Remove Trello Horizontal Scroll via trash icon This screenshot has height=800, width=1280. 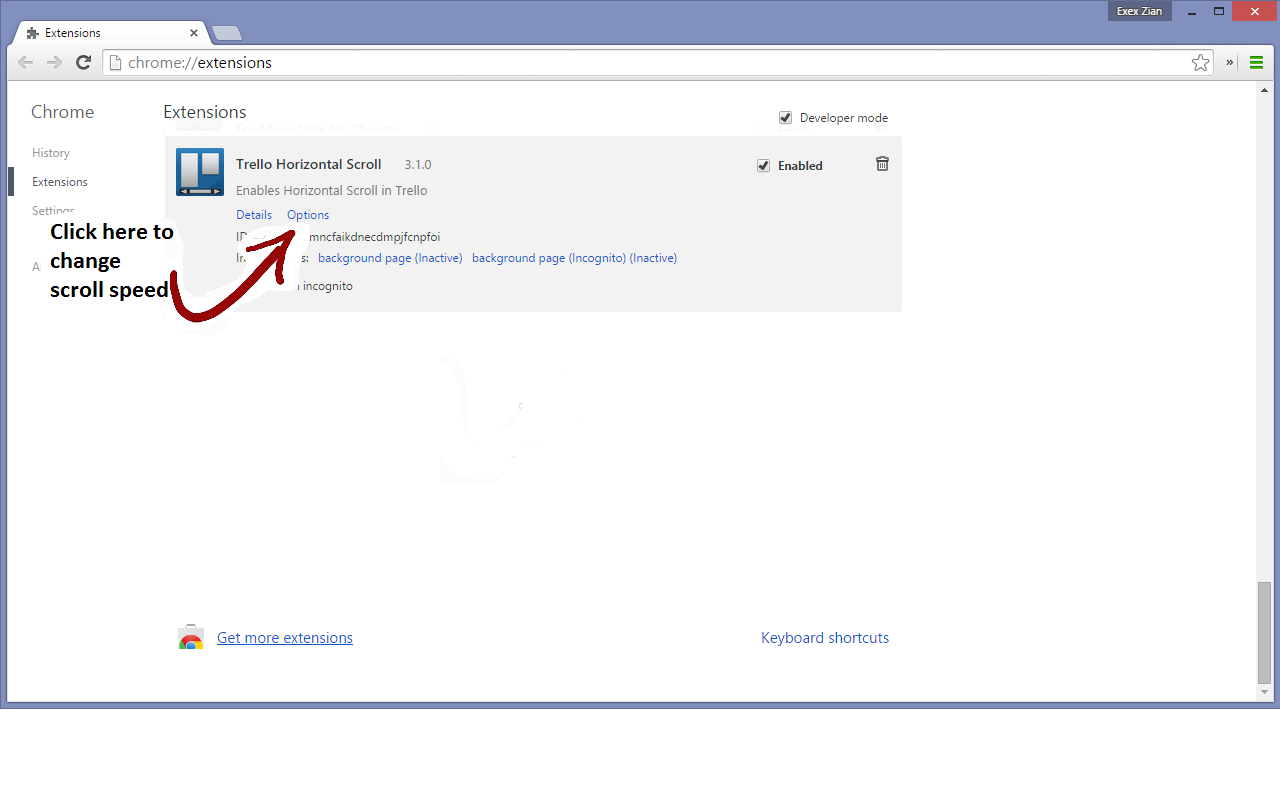pyautogui.click(x=882, y=164)
